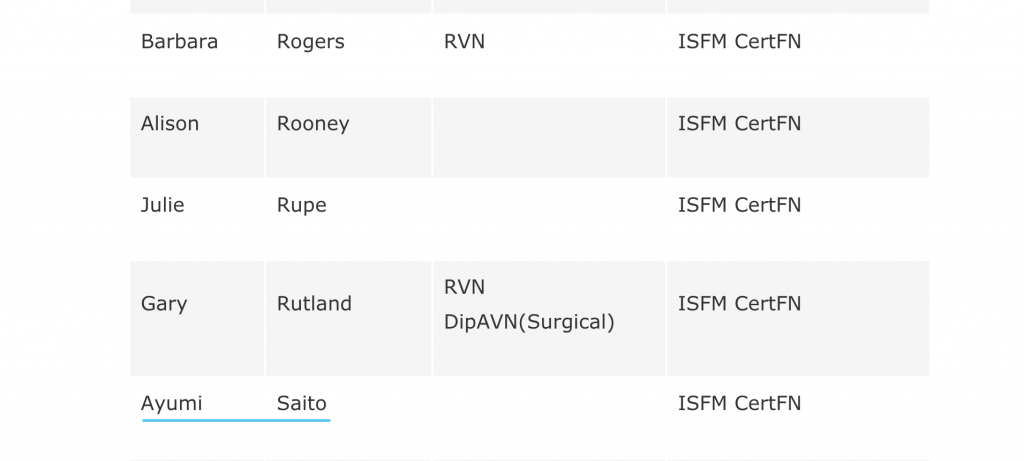The image size is (1024, 461).
Task: Click the RVN qualification in Barbara's row
Action: (464, 41)
